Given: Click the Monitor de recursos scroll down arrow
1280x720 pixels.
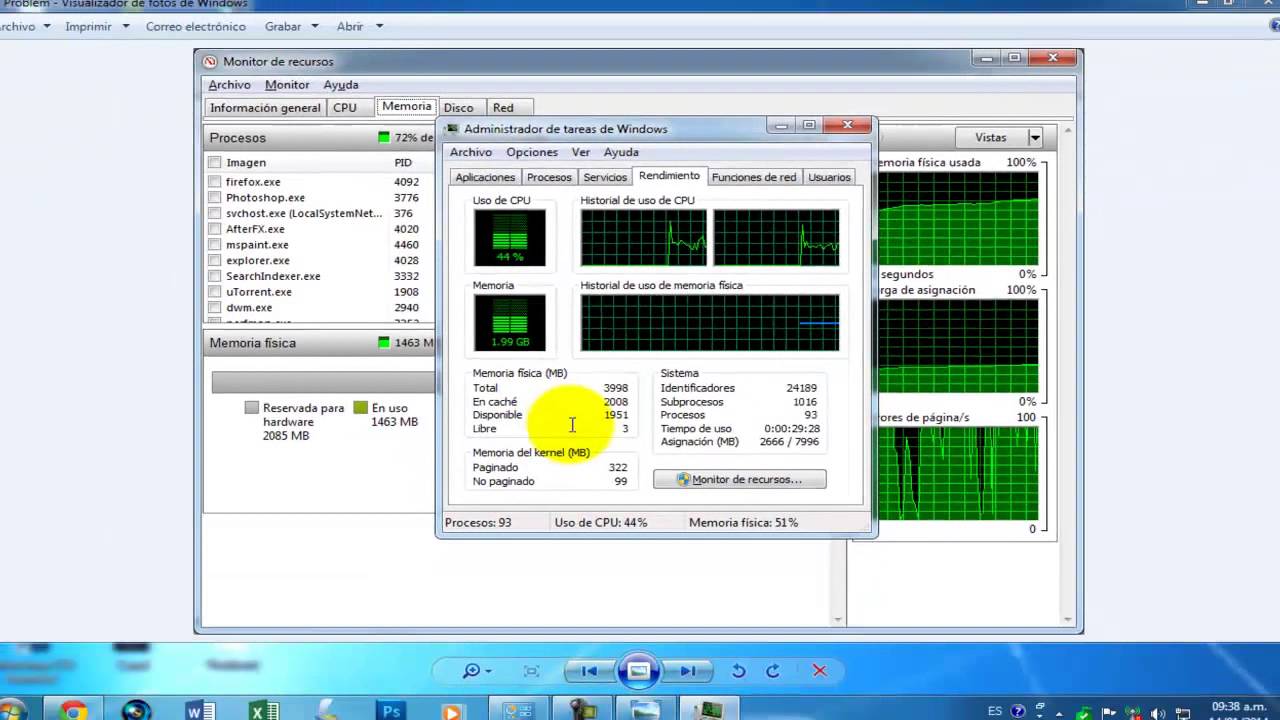Looking at the screenshot, I should click(1067, 619).
